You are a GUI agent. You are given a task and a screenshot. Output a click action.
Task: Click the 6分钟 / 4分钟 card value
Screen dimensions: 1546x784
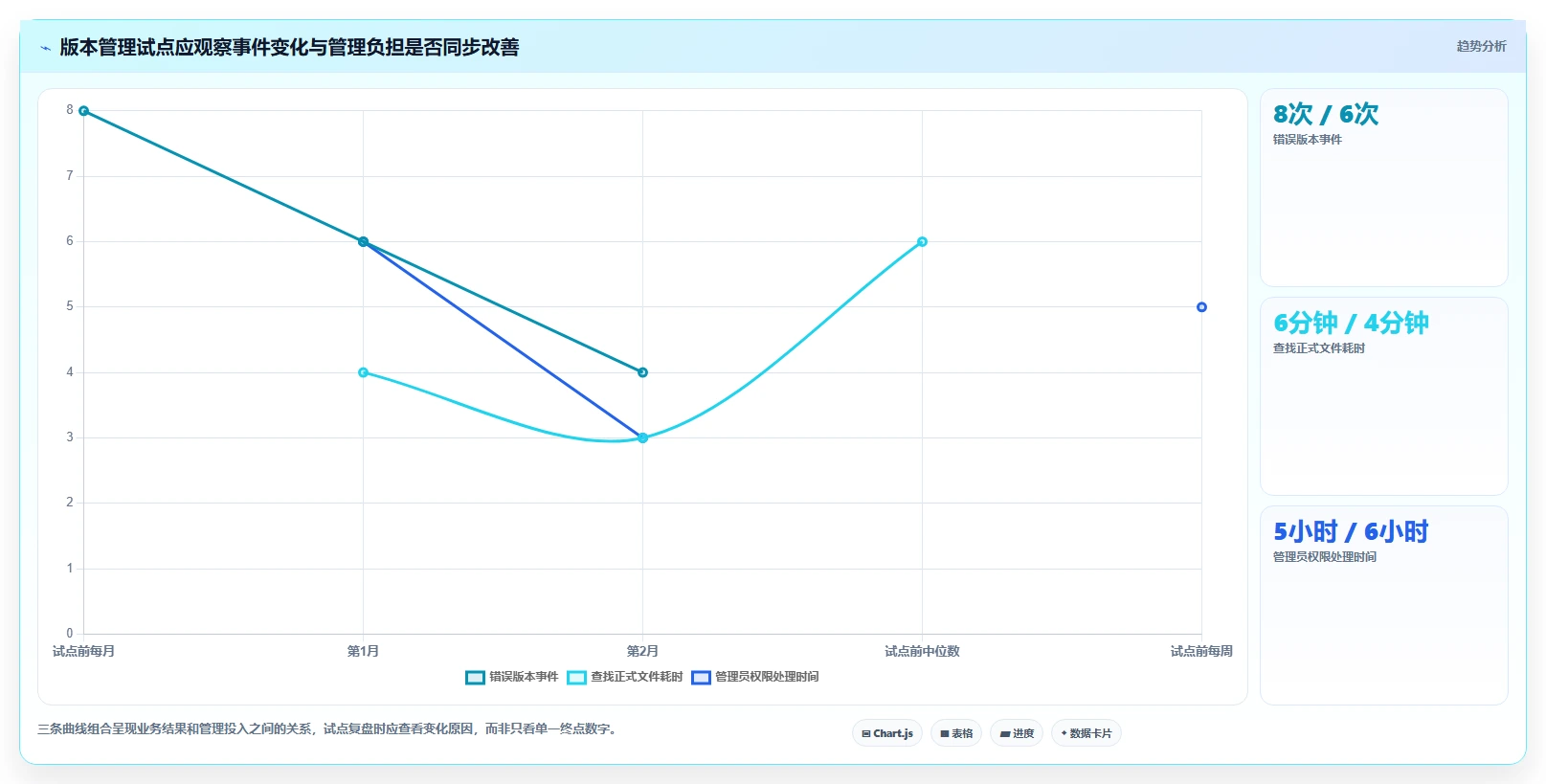click(x=1351, y=323)
